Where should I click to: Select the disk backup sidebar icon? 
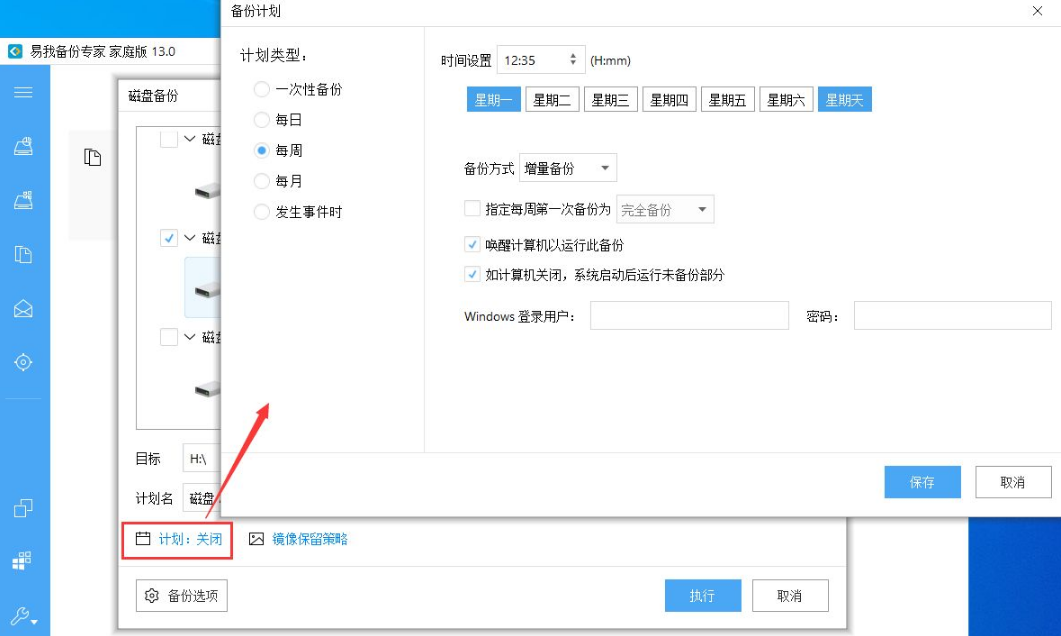pos(23,146)
